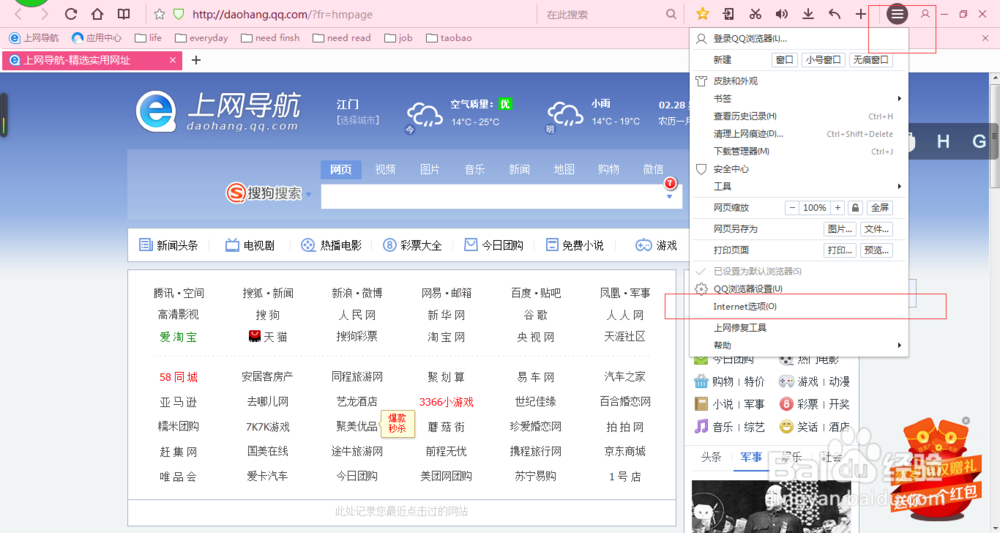This screenshot has height=533, width=1000.
Task: Open a new tab with the plus button
Action: pos(196,60)
